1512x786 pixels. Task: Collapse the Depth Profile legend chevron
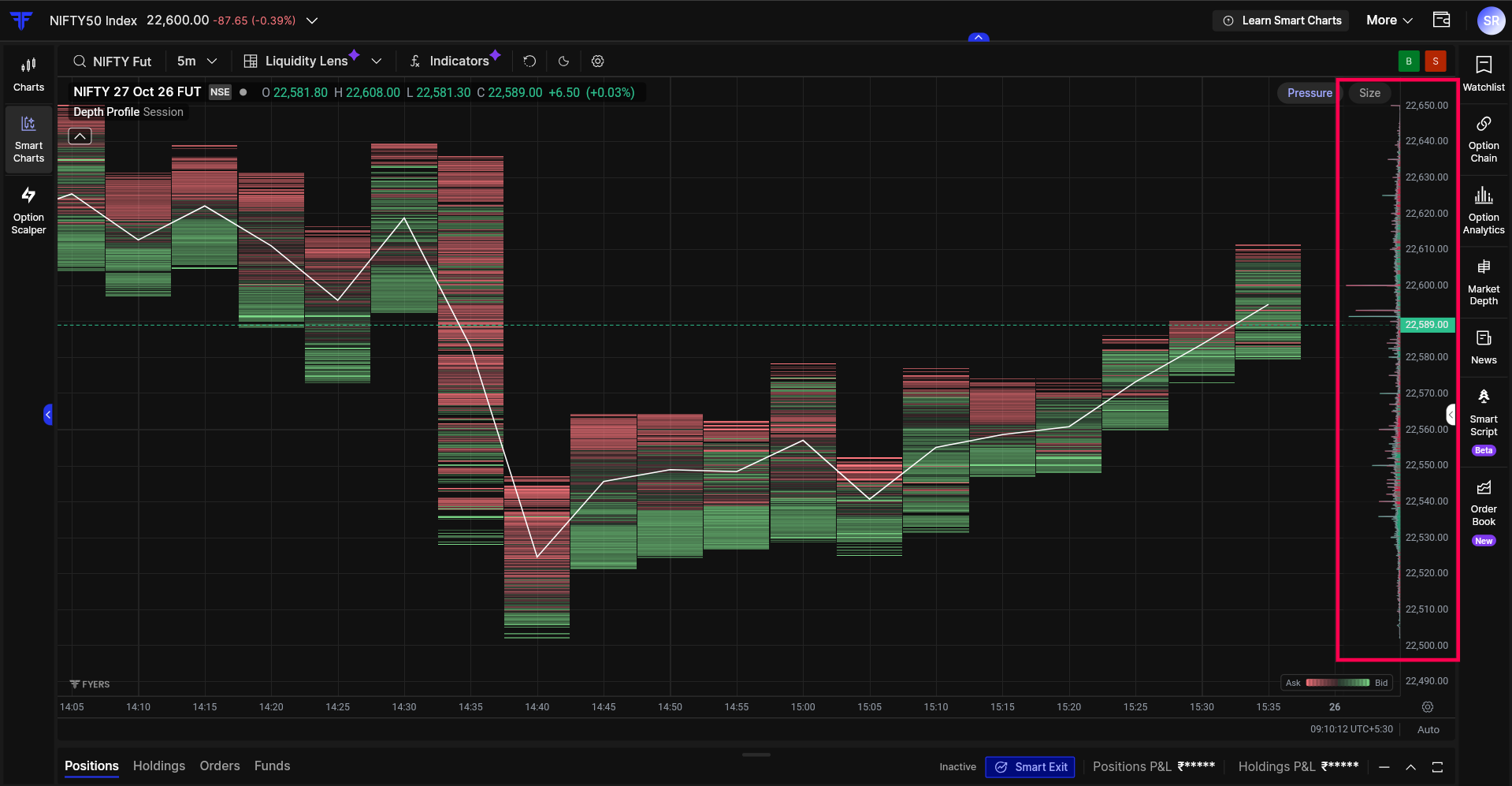80,136
